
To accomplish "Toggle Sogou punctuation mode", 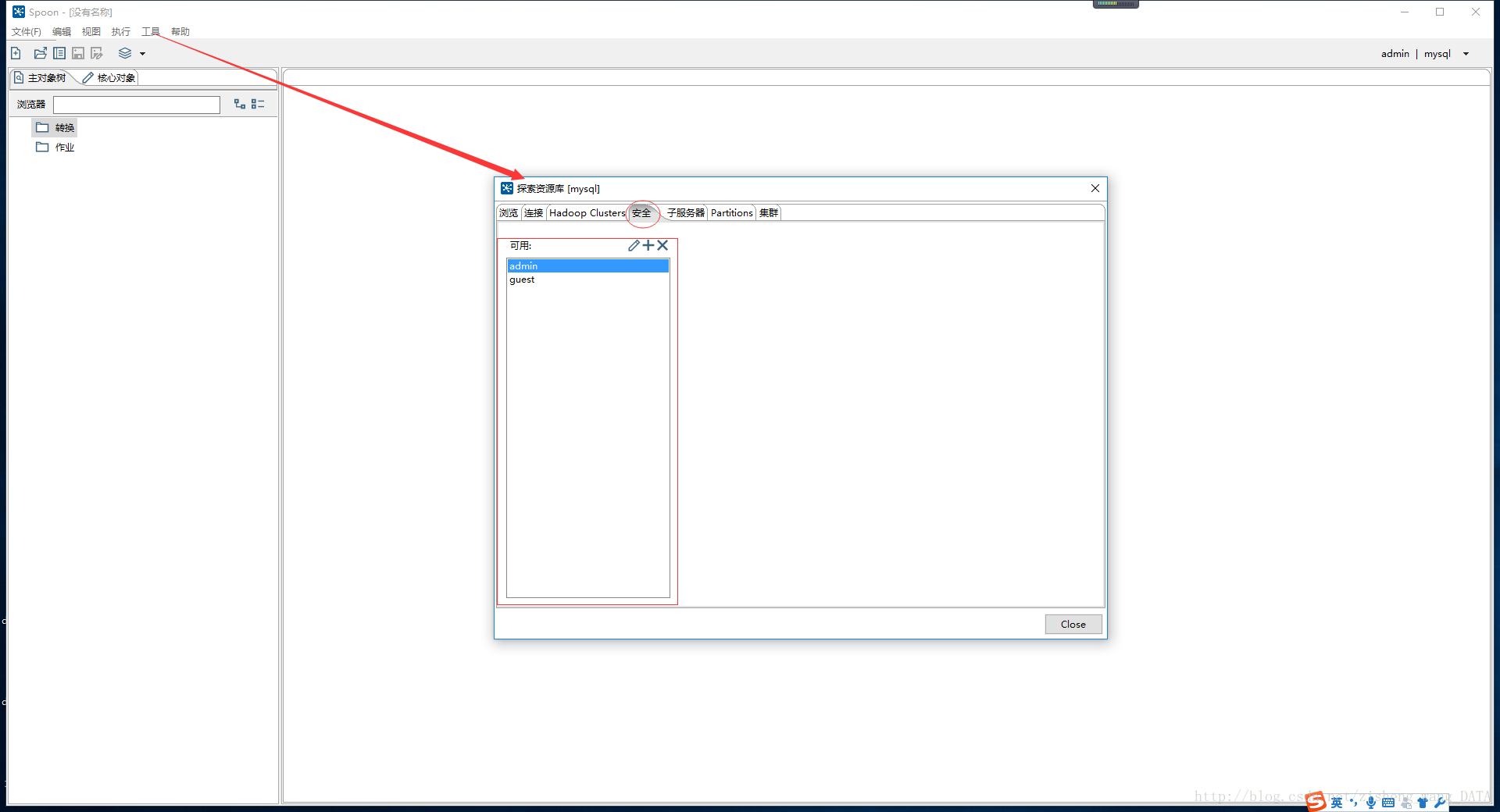I will (x=1354, y=803).
